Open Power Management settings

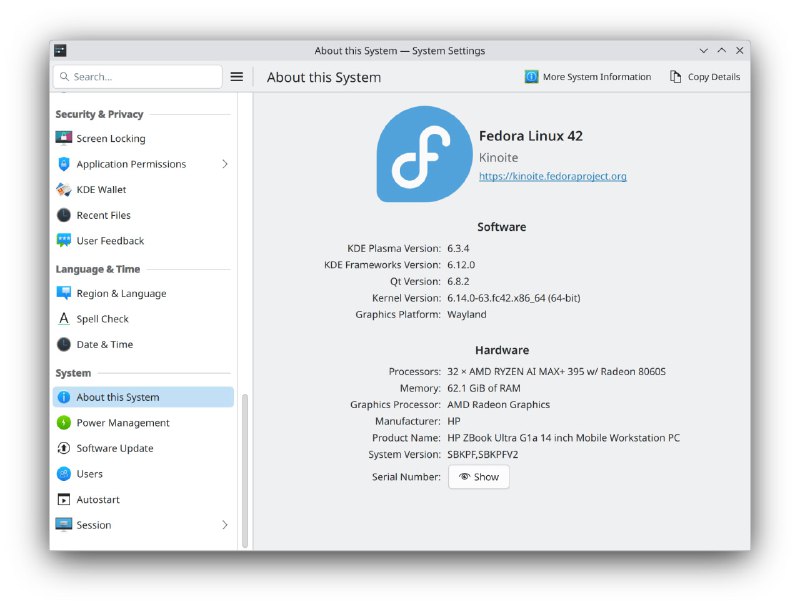[x=143, y=422]
